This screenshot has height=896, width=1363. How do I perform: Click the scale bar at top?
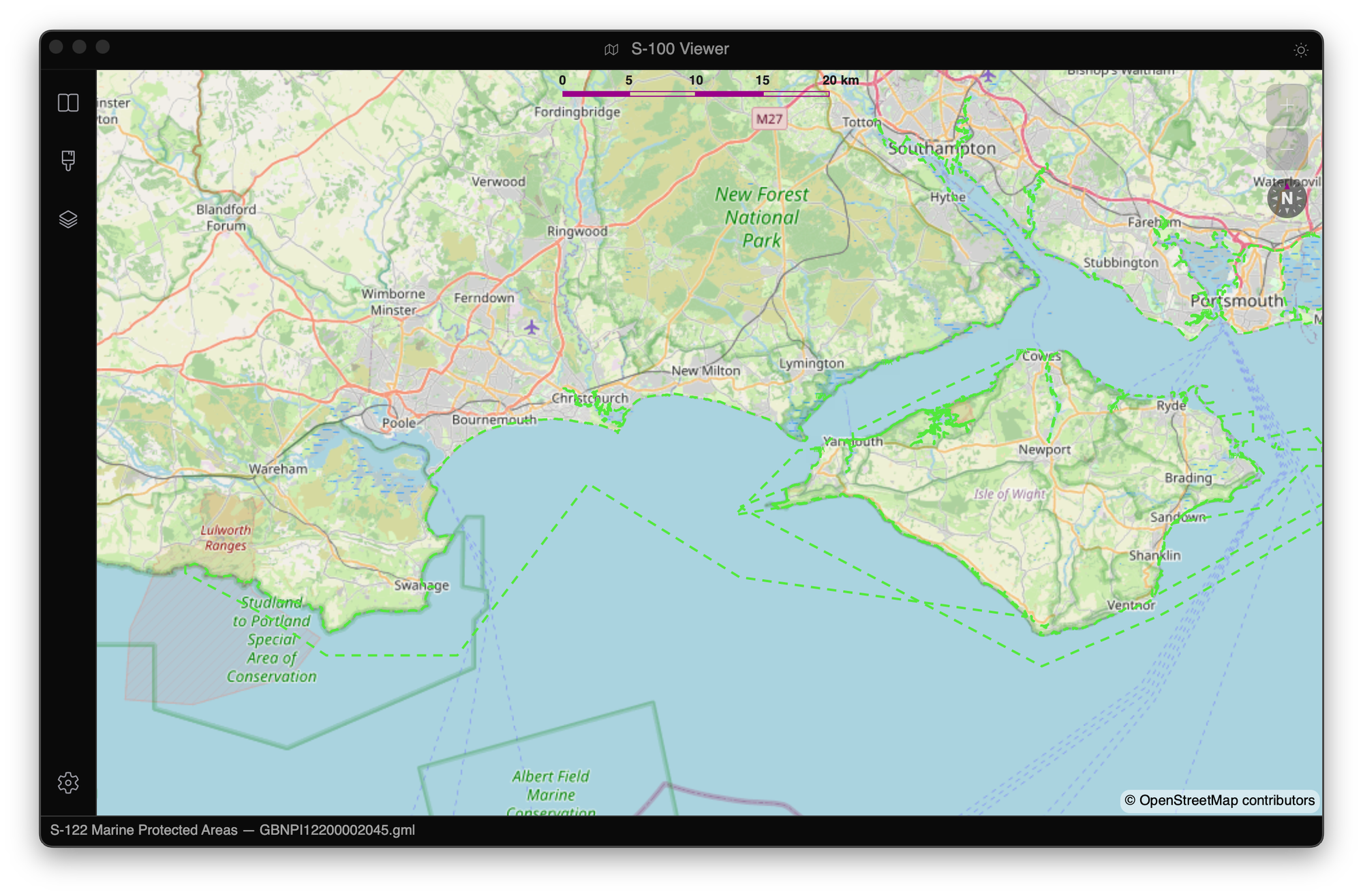(709, 86)
